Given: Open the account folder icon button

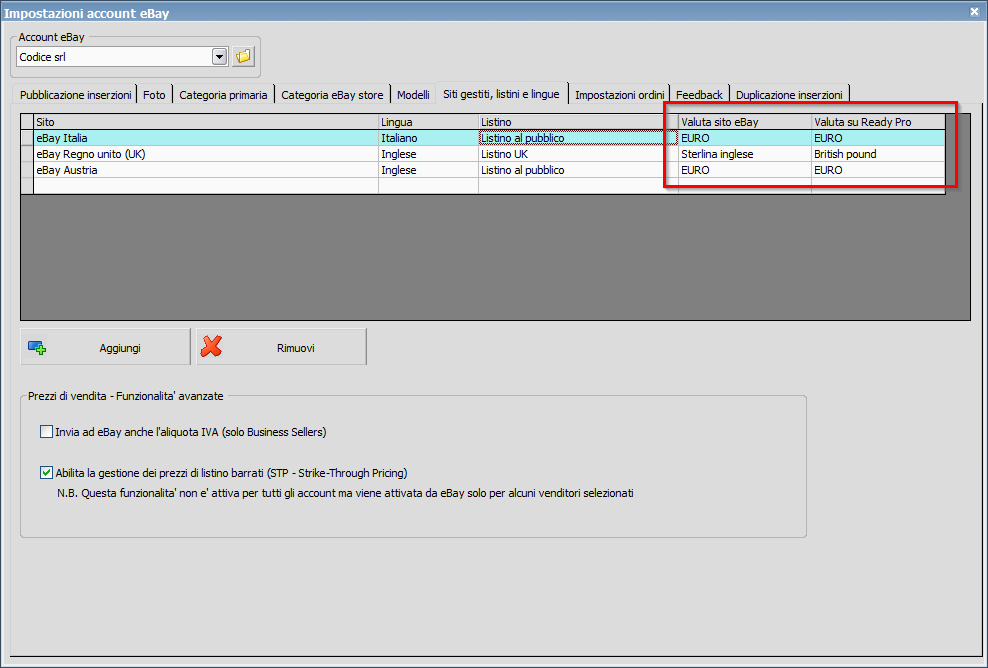Looking at the screenshot, I should click(243, 57).
